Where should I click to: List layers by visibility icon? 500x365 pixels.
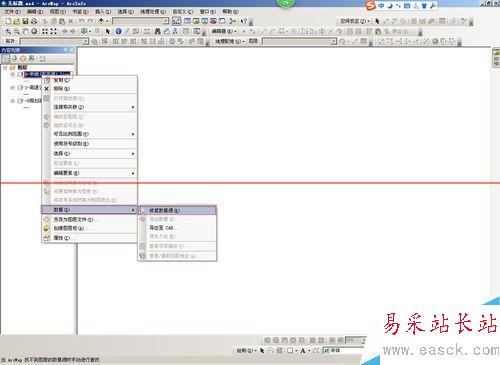pyautogui.click(x=23, y=59)
